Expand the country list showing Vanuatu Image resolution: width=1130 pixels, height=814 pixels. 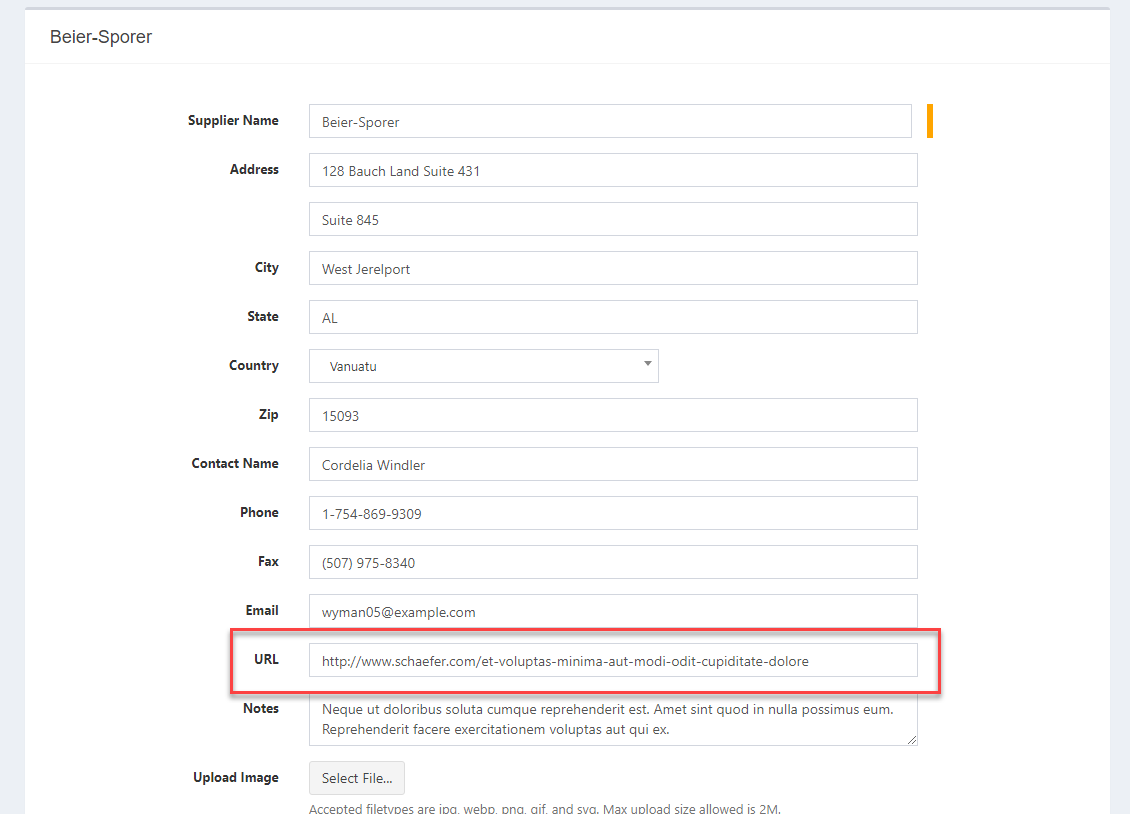pos(483,366)
